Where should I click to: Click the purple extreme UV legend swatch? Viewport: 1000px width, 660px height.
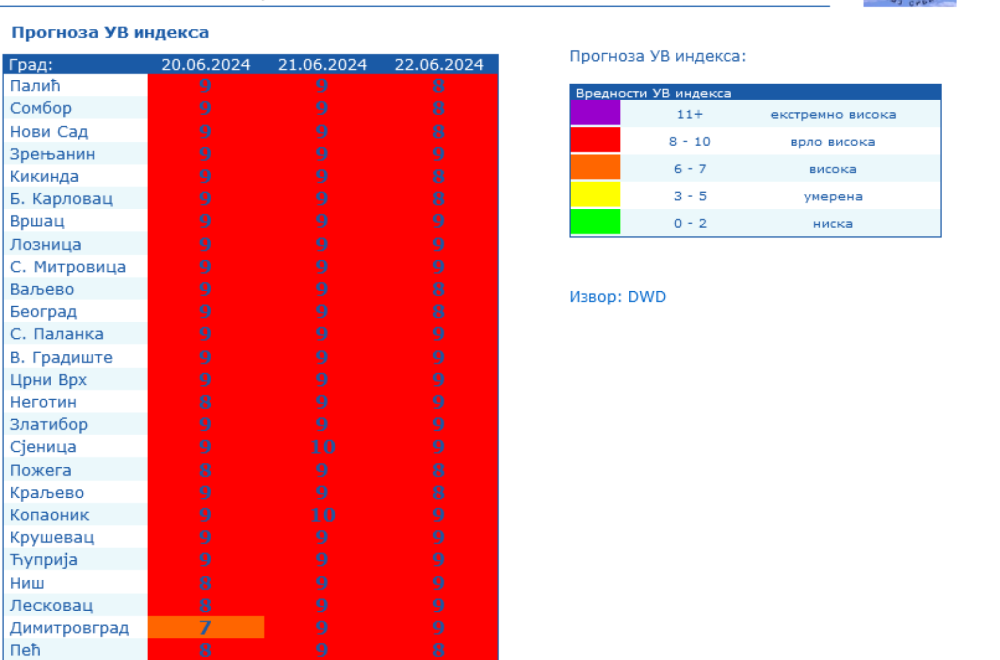click(595, 113)
